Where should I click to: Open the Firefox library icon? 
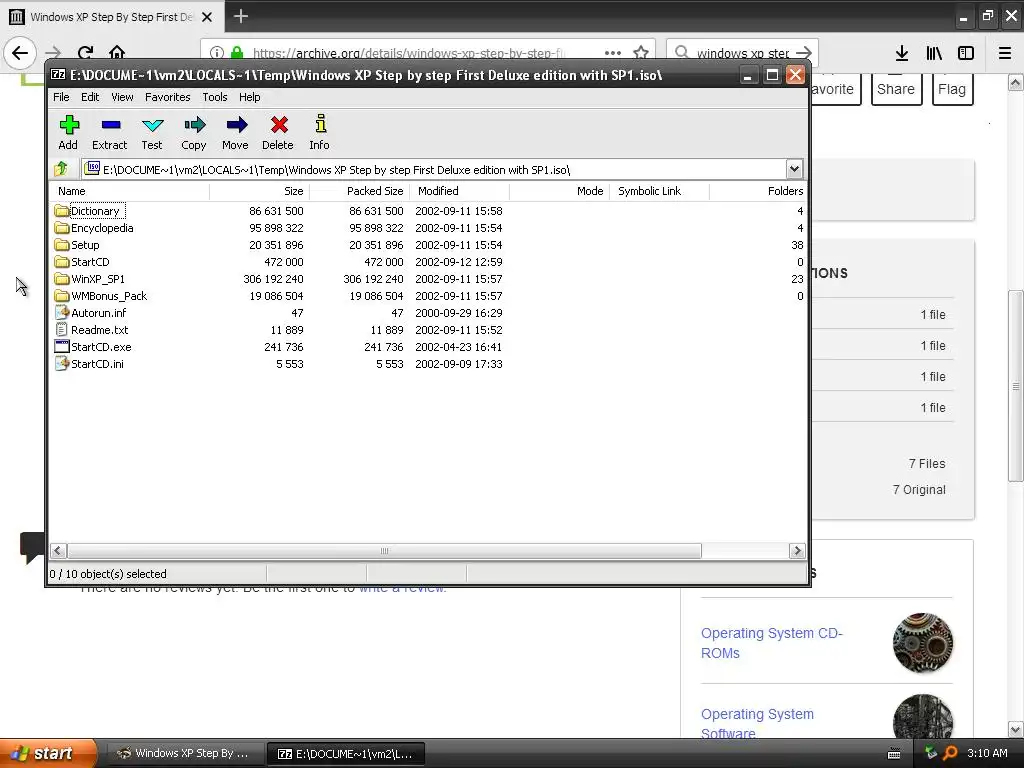coord(934,54)
